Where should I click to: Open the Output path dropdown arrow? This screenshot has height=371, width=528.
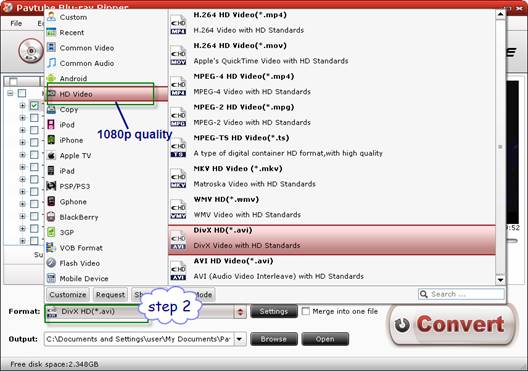(239, 339)
